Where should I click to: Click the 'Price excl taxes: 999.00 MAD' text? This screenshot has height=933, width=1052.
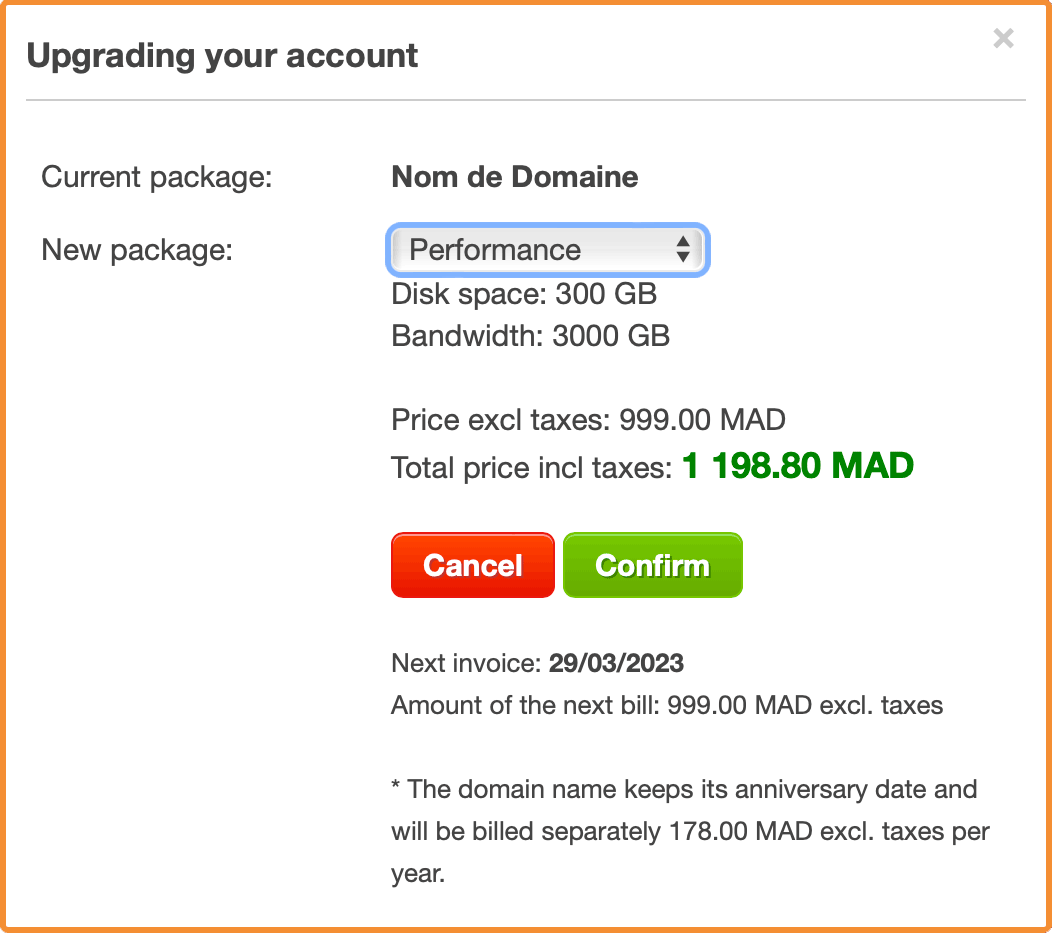588,420
